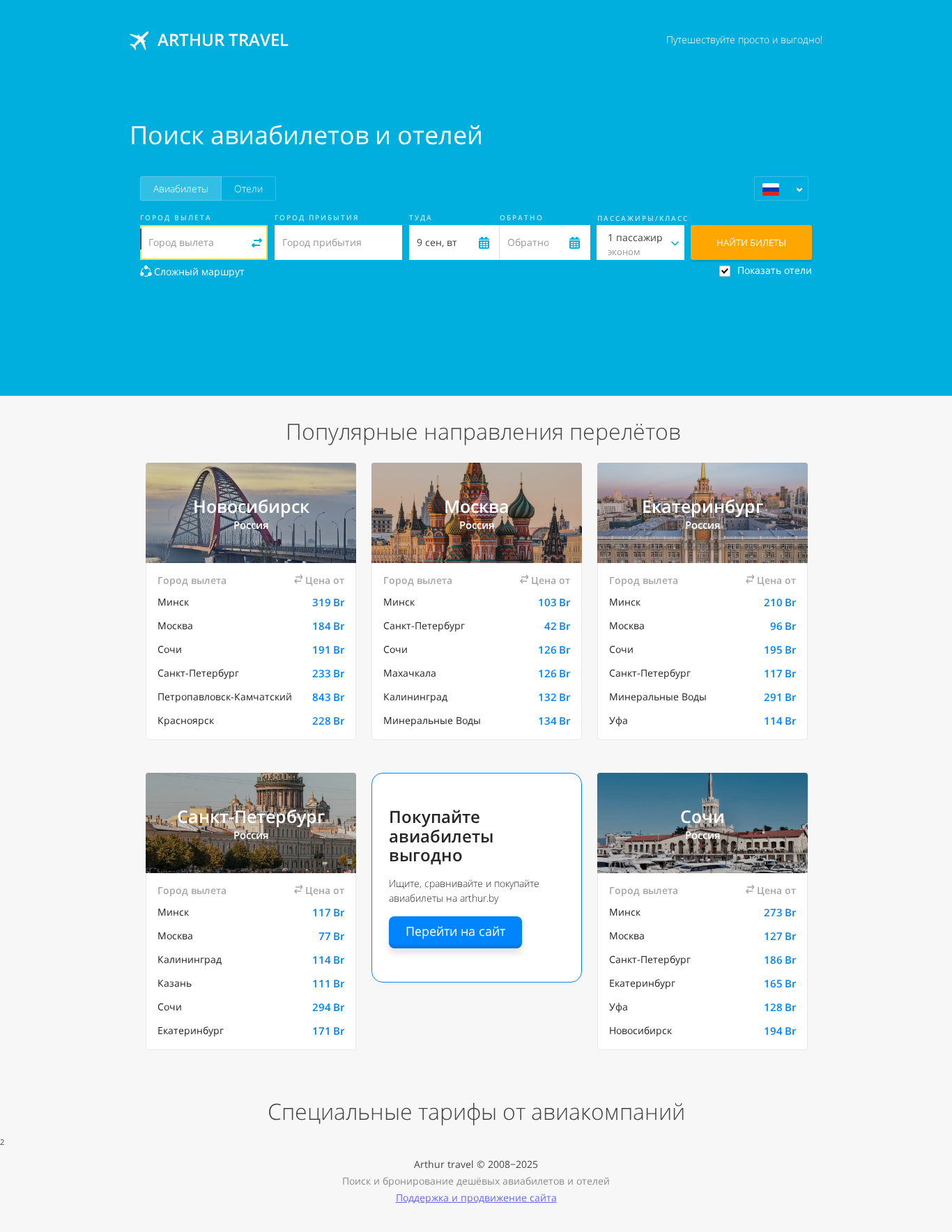Screen dimensions: 952x1232
Task: Select Новосибирск row in Sochi card
Action: (x=703, y=1031)
